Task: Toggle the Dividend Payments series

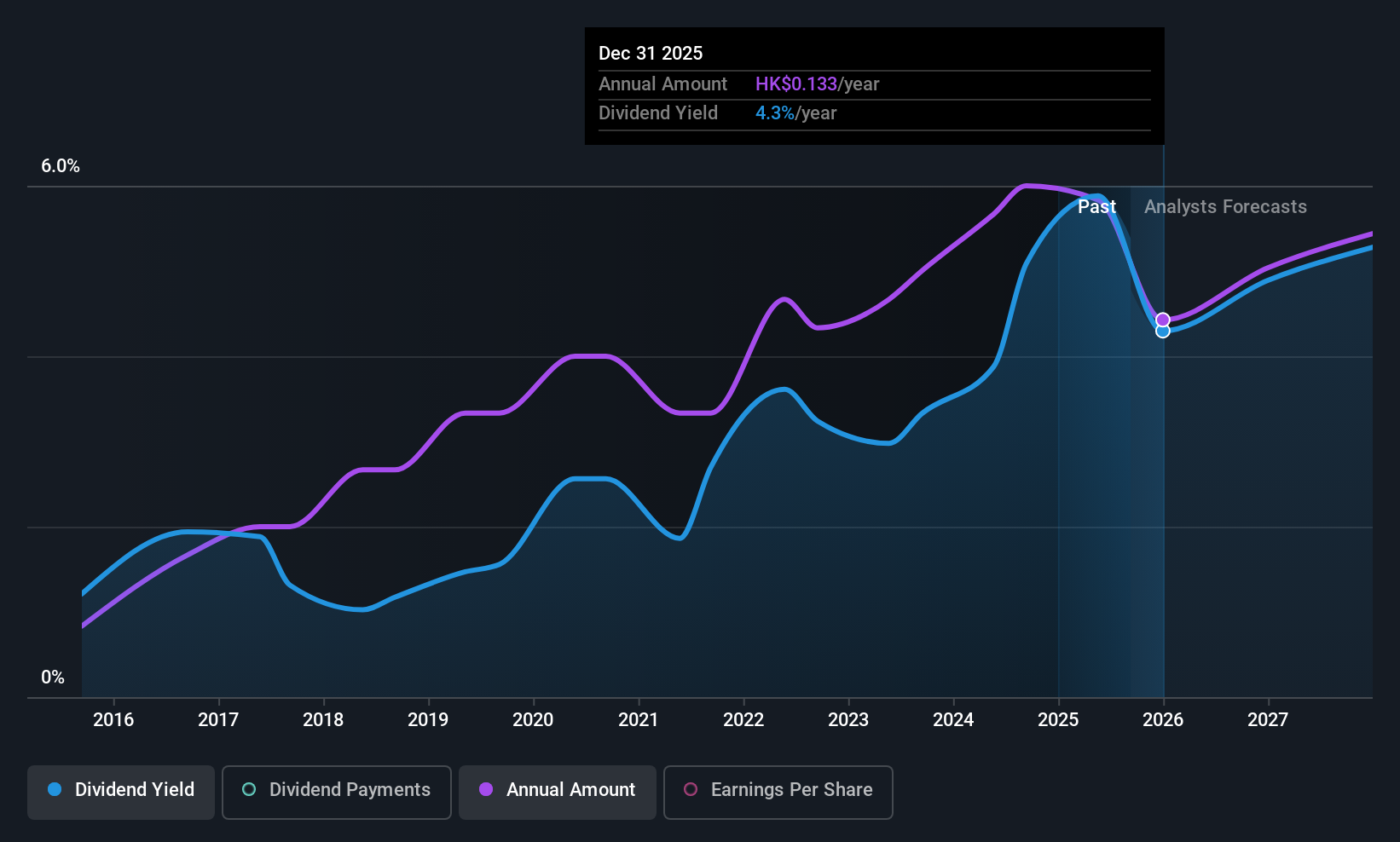Action: pos(337,793)
